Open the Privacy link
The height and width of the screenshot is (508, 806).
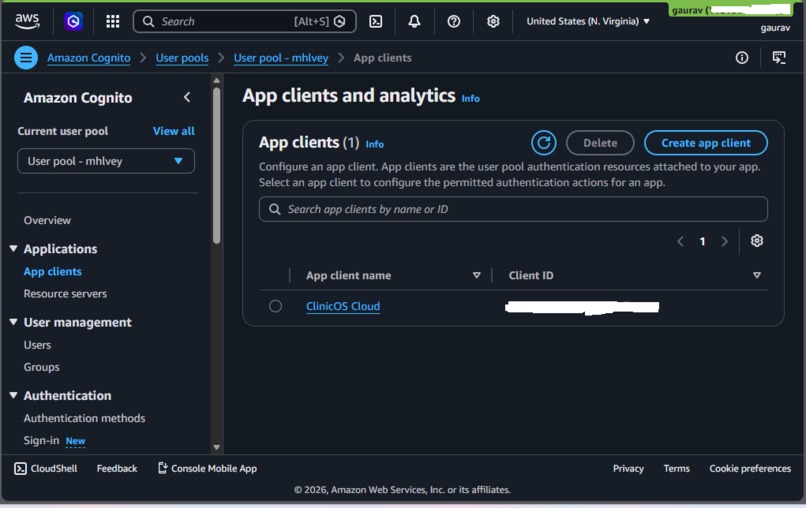tap(628, 468)
